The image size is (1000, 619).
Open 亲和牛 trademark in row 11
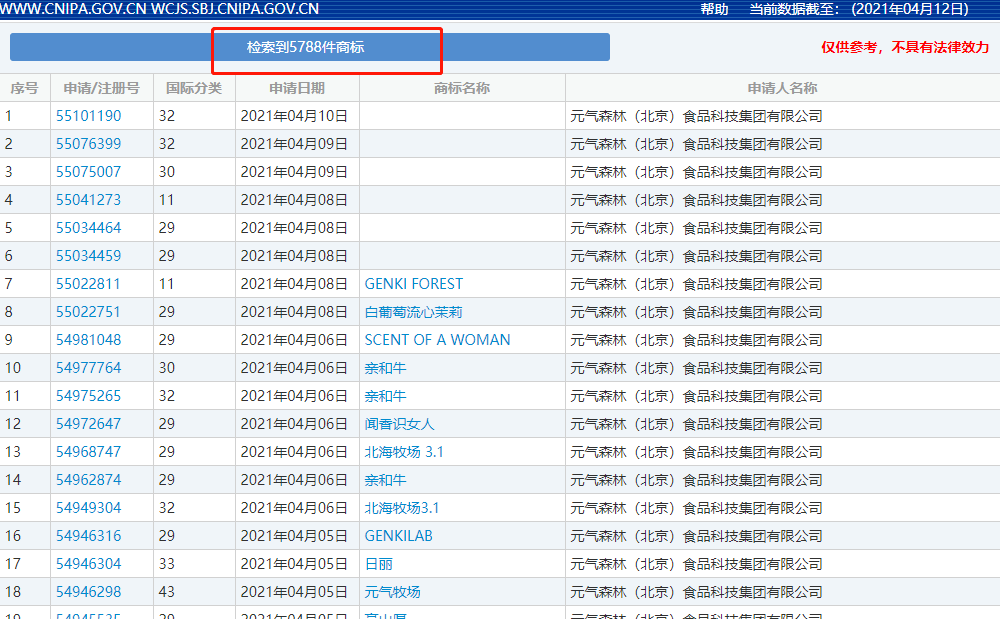coord(385,397)
